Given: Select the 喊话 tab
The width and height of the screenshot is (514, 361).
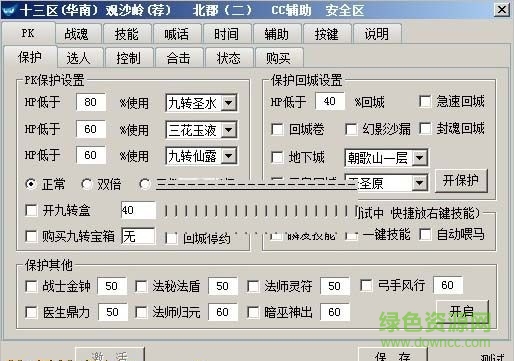Looking at the screenshot, I should (x=177, y=34).
